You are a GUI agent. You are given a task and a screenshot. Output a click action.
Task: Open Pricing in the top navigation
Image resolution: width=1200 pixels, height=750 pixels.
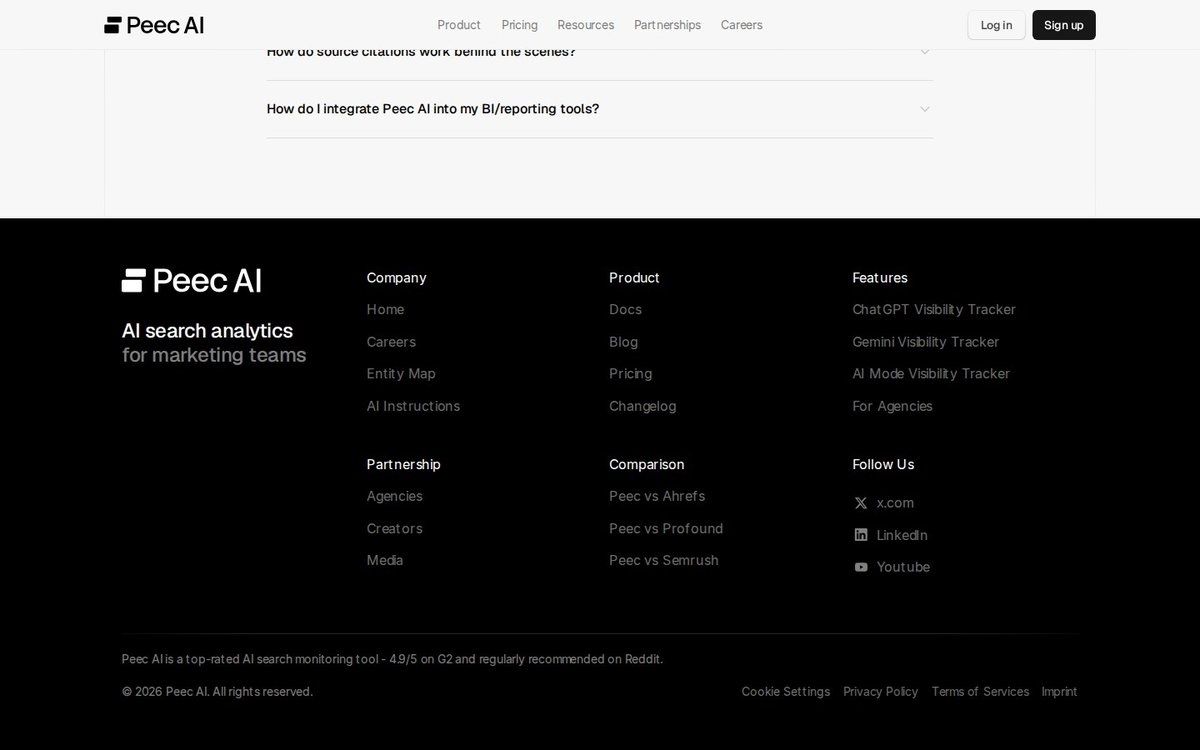coord(520,25)
